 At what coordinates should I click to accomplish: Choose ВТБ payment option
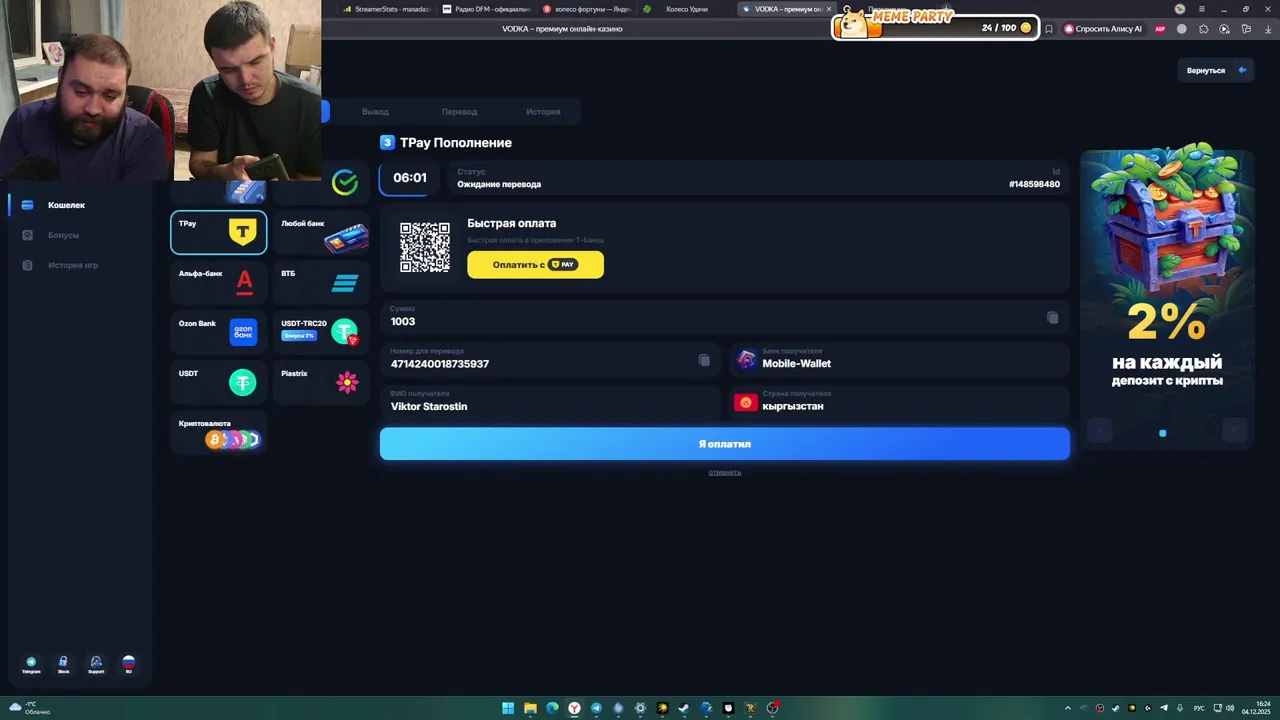(321, 282)
